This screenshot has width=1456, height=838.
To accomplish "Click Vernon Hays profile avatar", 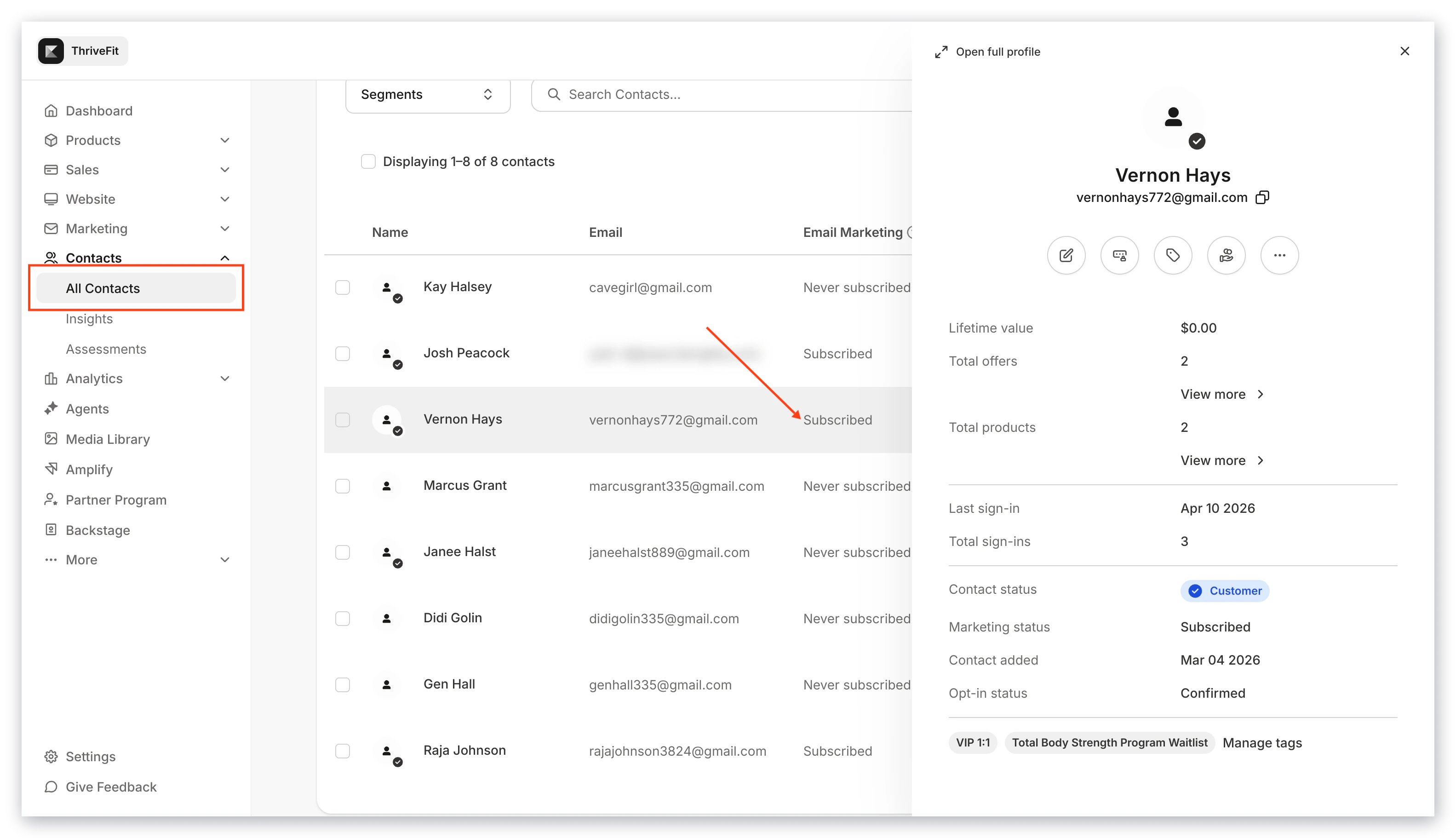I will (x=1173, y=117).
